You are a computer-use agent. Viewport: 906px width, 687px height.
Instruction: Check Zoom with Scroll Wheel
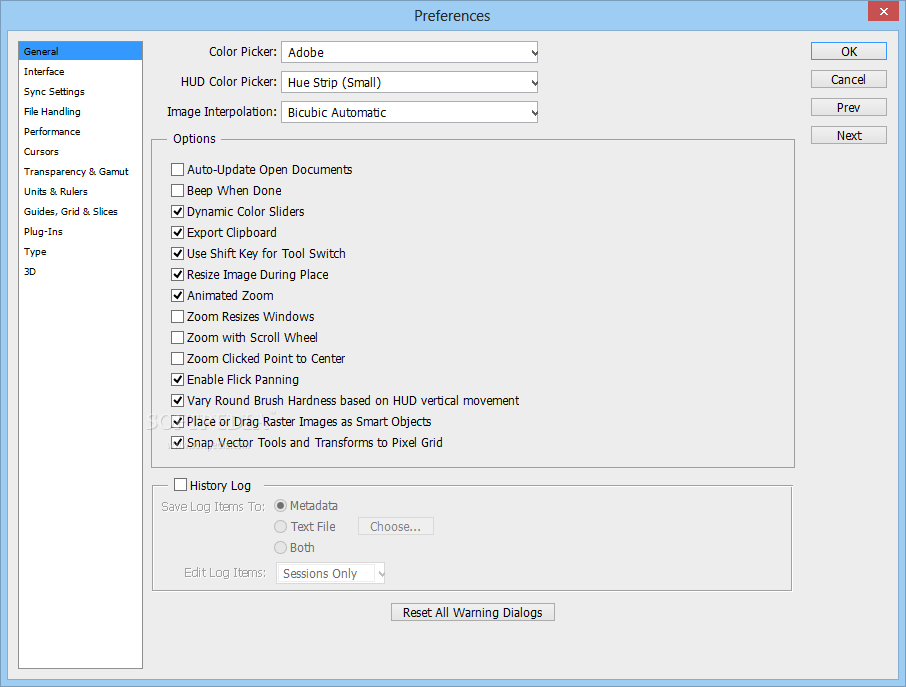click(x=177, y=337)
